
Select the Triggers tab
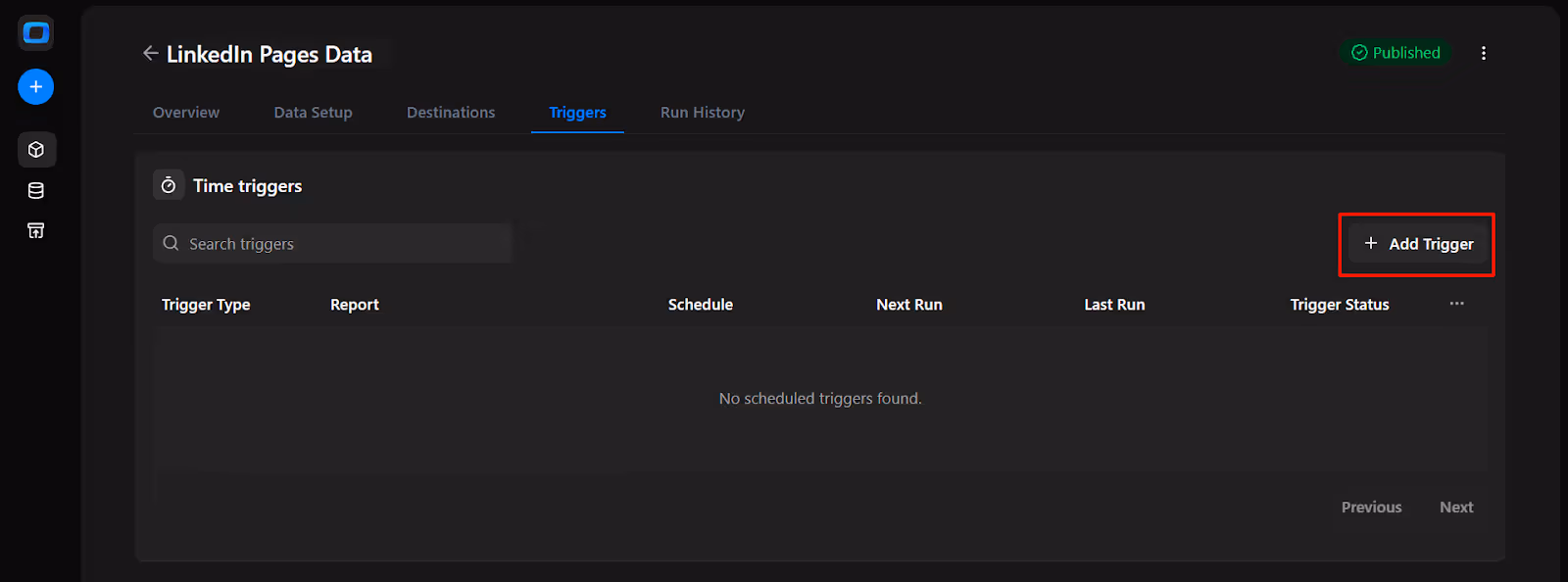[x=577, y=113]
